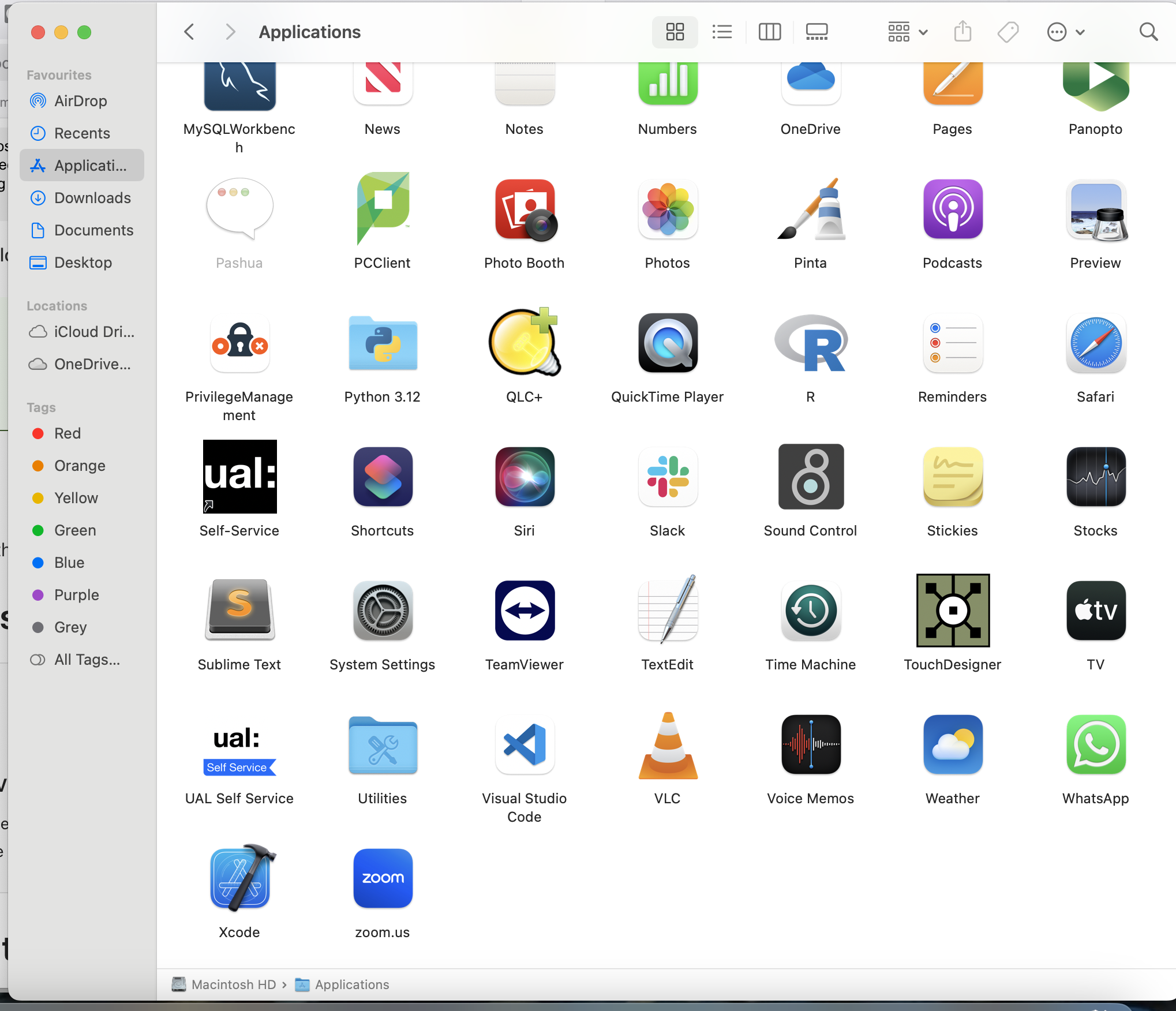Switch to gallery view
Viewport: 1176px width, 1011px height.
pos(816,32)
